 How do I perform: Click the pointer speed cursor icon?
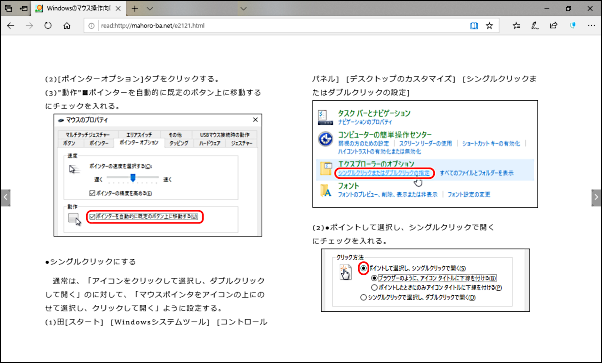(x=74, y=169)
